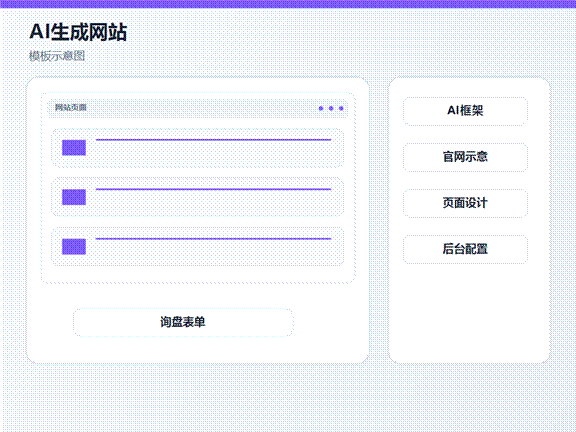This screenshot has height=432, width=576.
Task: Click the purple line in first row
Action: point(213,140)
